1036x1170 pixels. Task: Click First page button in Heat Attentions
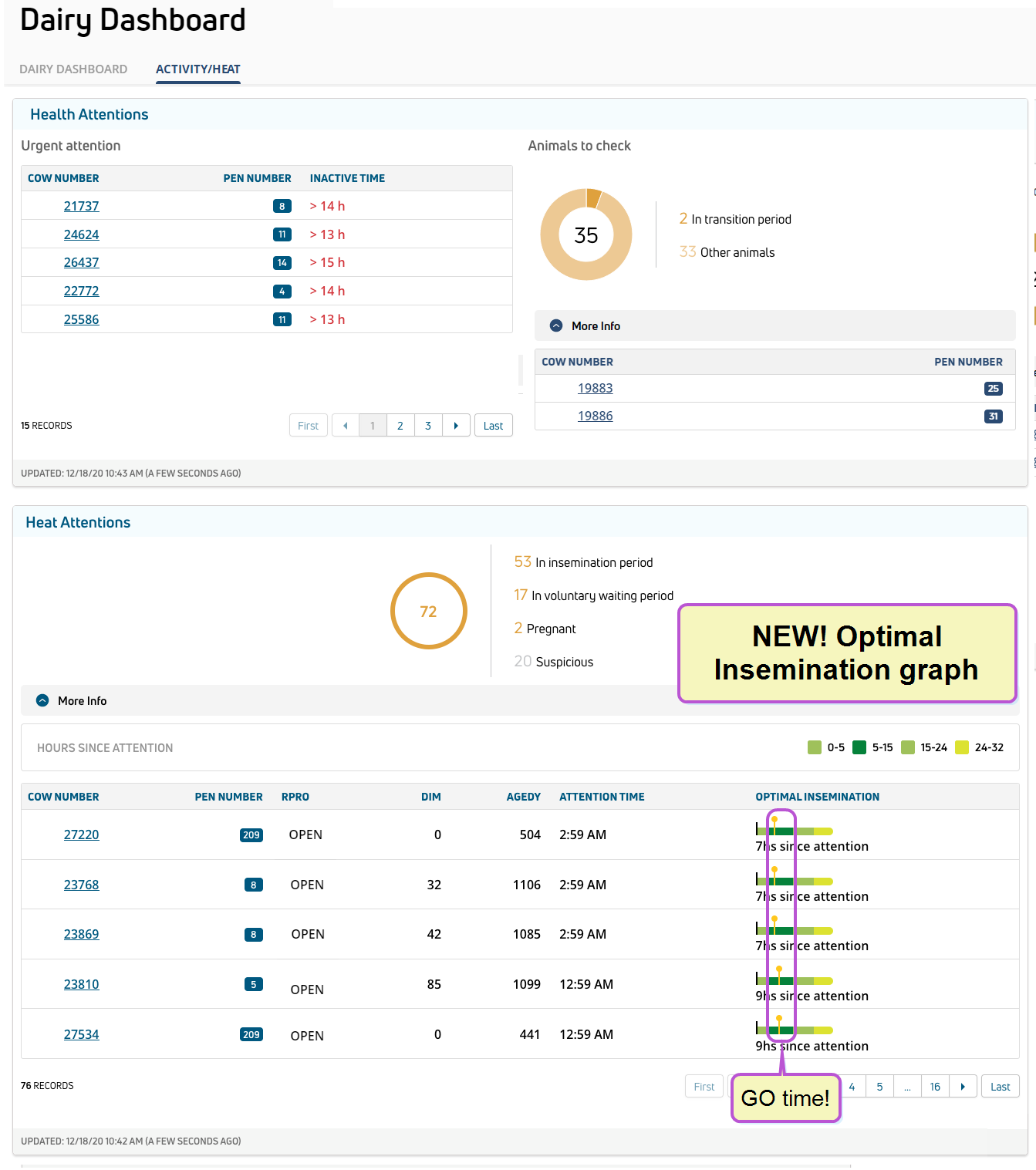click(x=704, y=1087)
